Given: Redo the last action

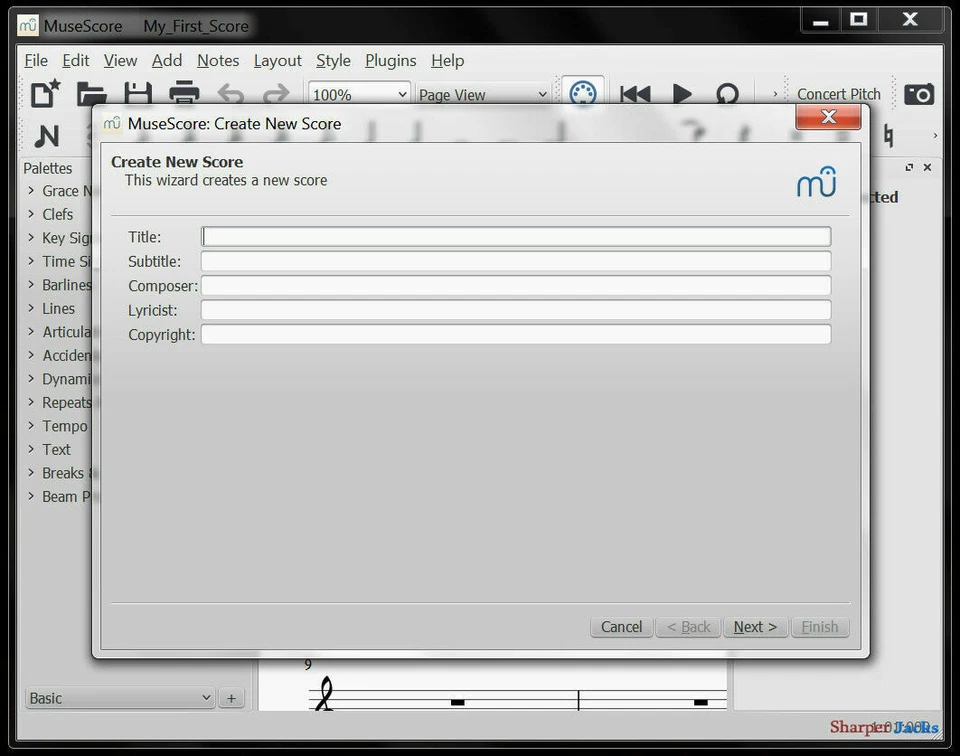Looking at the screenshot, I should (x=274, y=92).
